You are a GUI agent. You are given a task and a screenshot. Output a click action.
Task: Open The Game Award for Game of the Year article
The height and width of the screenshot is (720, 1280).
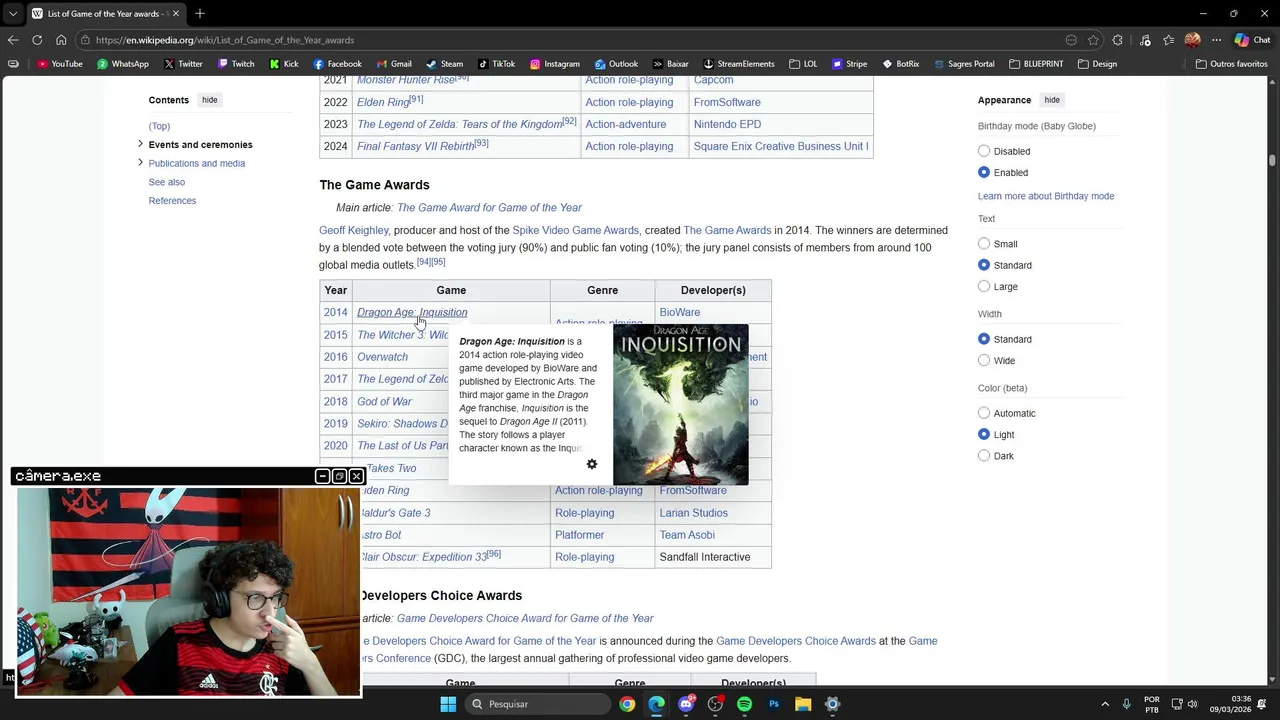(x=489, y=208)
